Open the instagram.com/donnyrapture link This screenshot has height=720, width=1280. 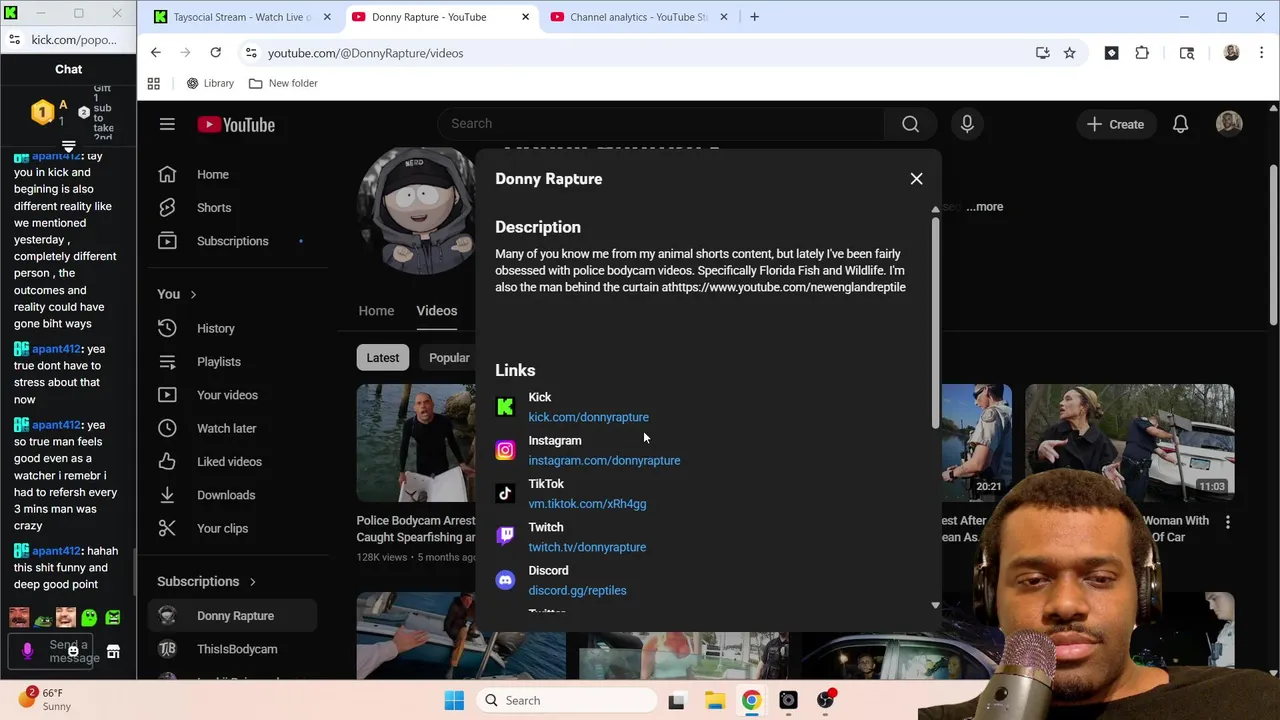604,461
